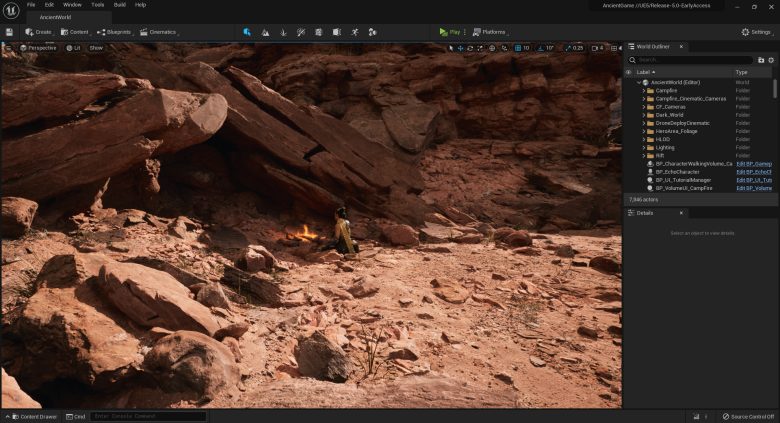Expand the HeroArea_Foliage folder
This screenshot has height=423, width=780.
pyautogui.click(x=643, y=131)
